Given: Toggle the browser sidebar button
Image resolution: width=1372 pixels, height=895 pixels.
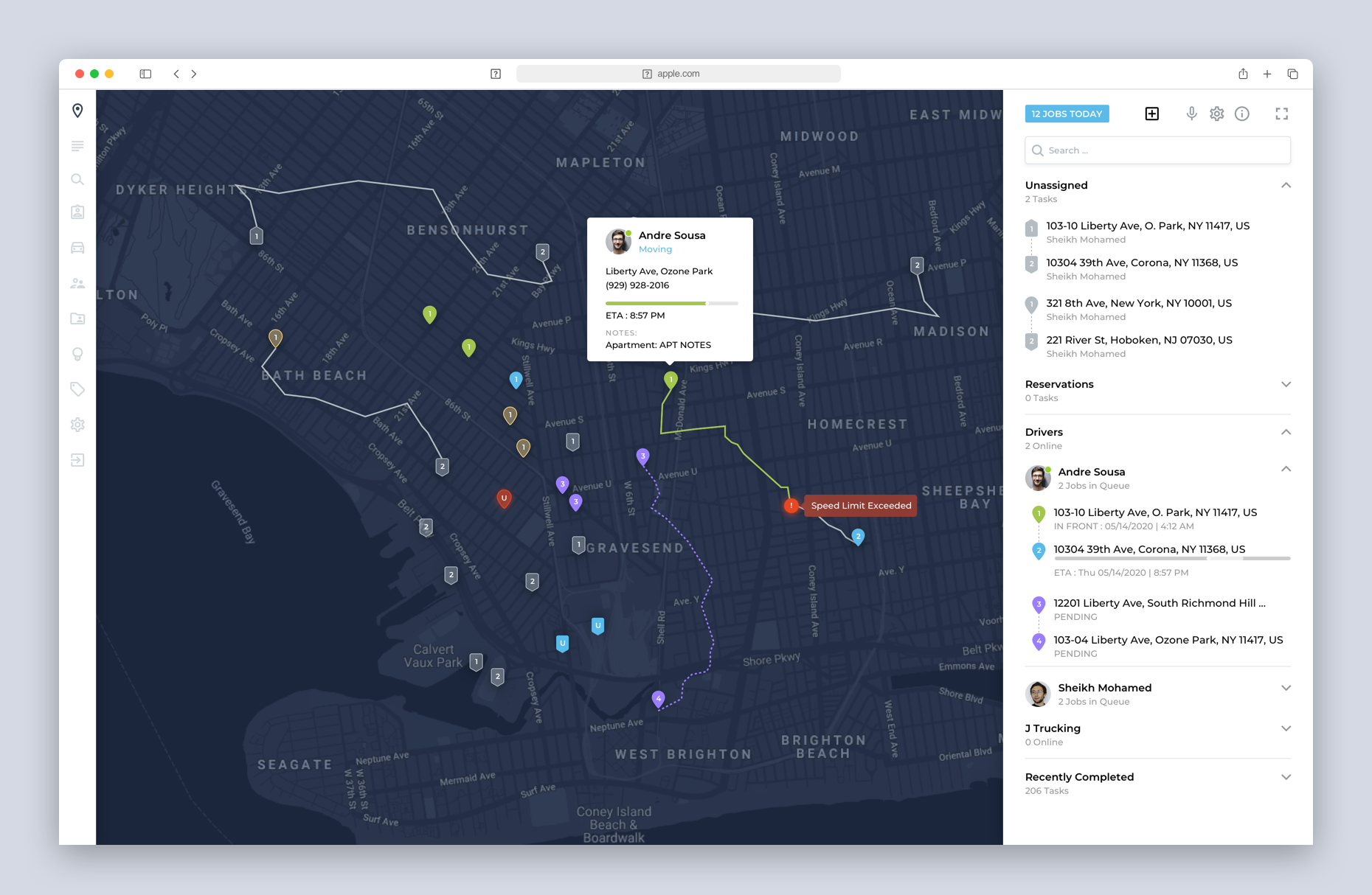Looking at the screenshot, I should coord(145,74).
